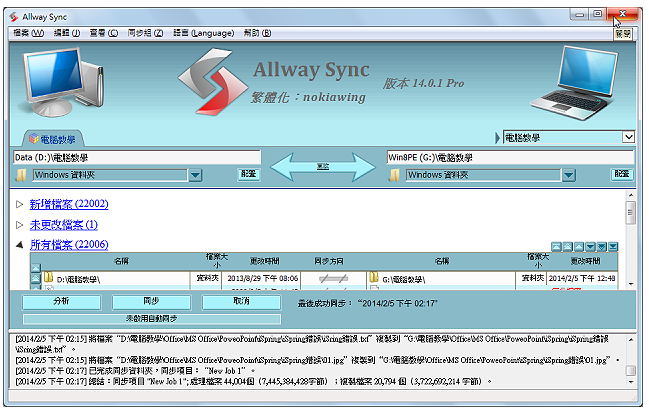Click the 2014/2/5 下午 12:48 date cell
The height and width of the screenshot is (412, 649).
click(x=582, y=279)
